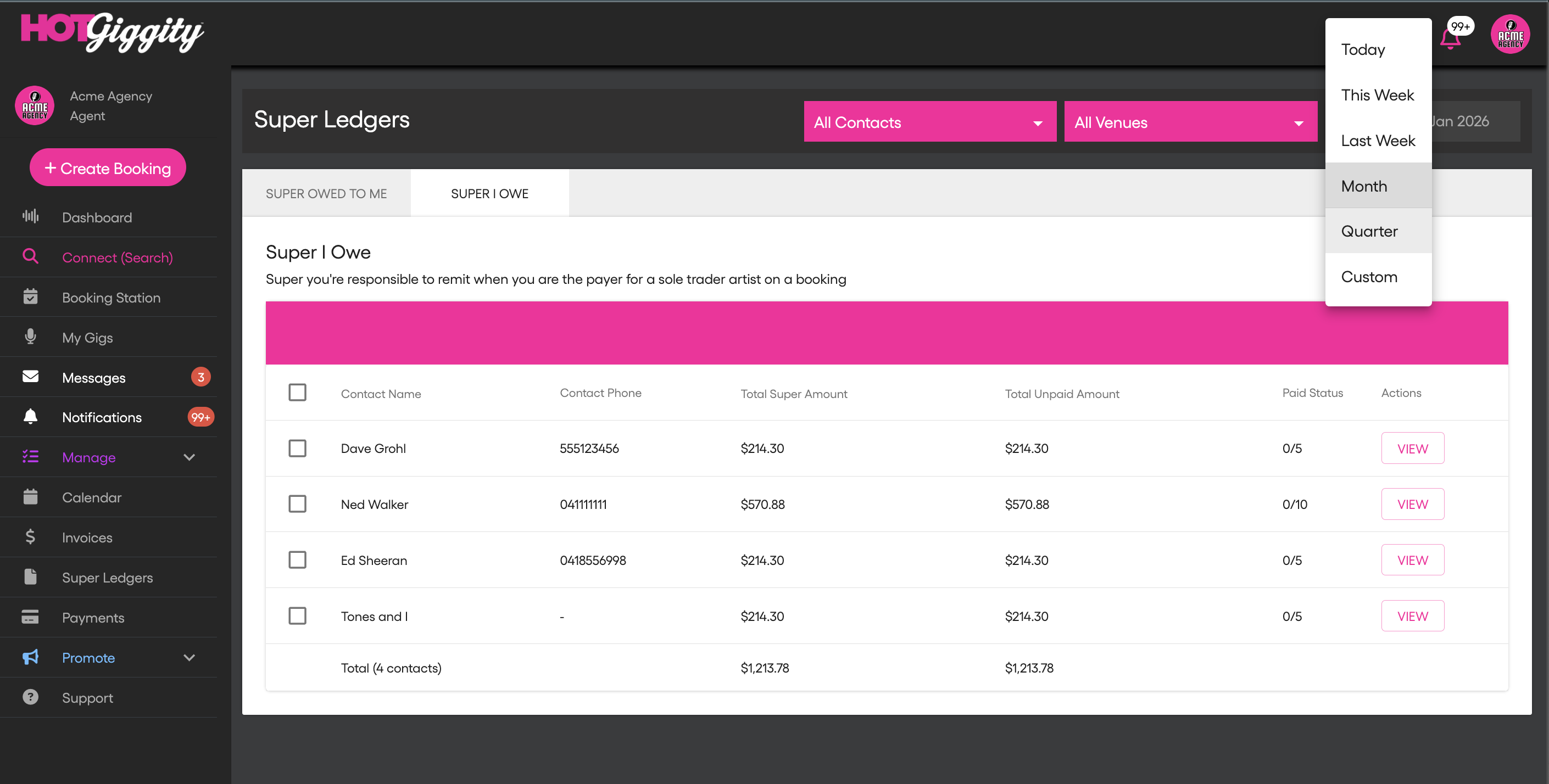Open the Support question mark icon

[x=30, y=697]
